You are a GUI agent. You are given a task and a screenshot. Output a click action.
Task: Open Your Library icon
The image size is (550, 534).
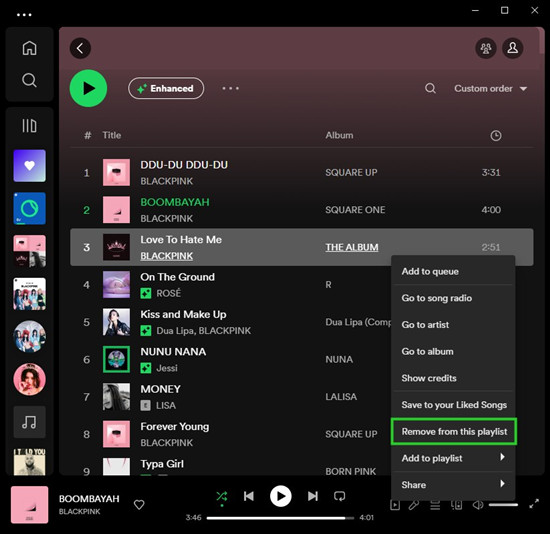(x=29, y=126)
